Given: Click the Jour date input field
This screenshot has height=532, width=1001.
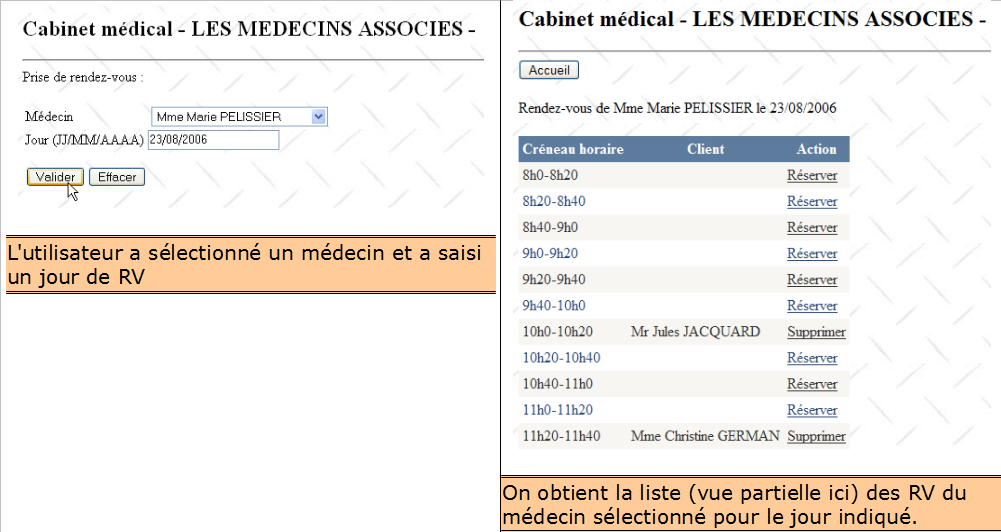Looking at the screenshot, I should [213, 140].
